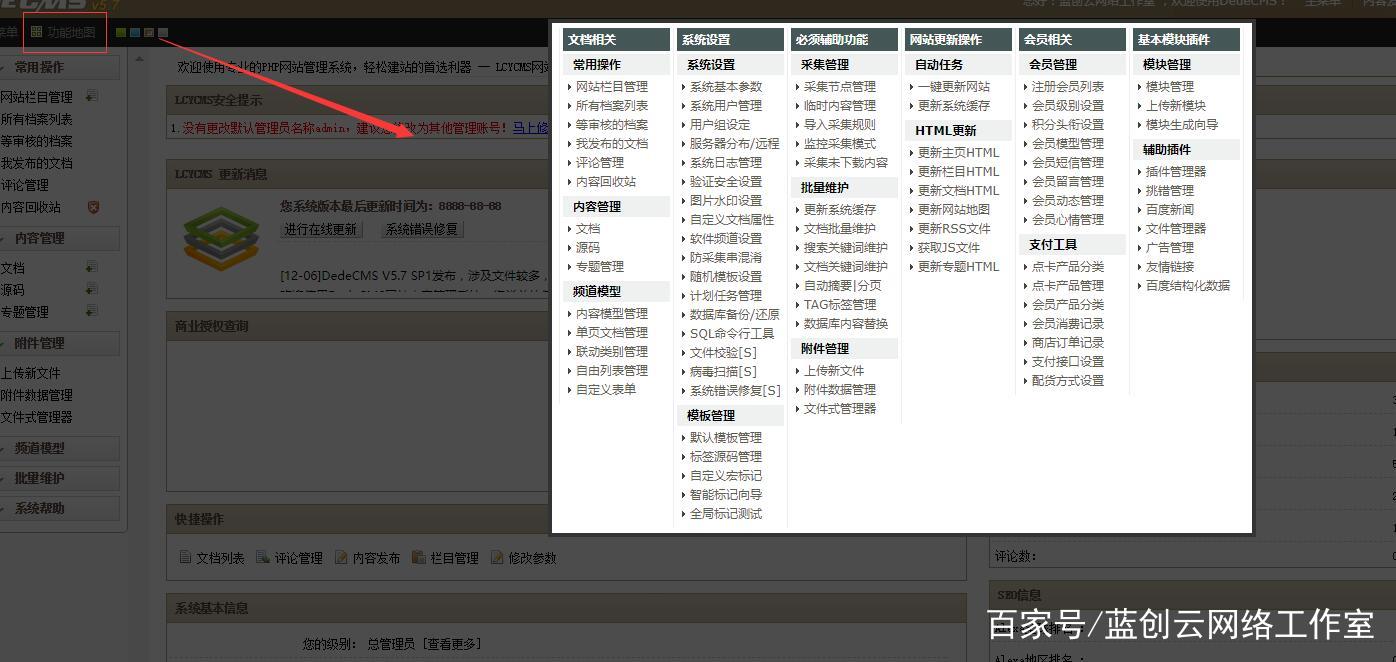Click the shield icon beside sidebar 内容回收站
The height and width of the screenshot is (662, 1396).
click(x=93, y=207)
